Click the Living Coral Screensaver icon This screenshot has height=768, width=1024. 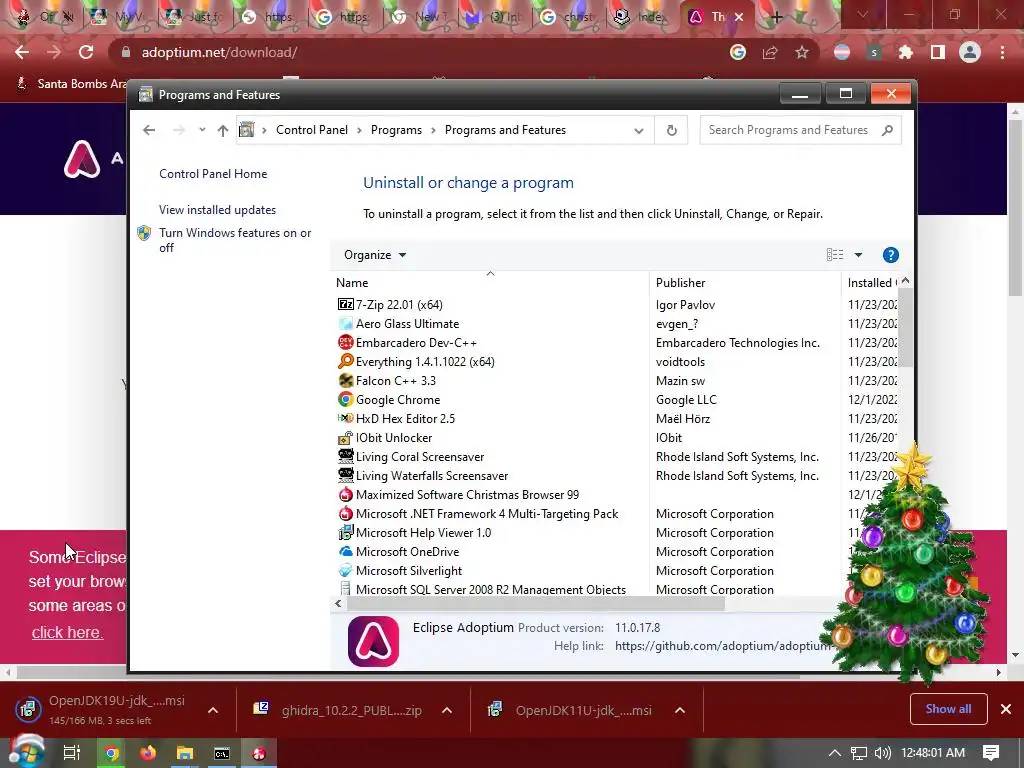click(x=345, y=456)
